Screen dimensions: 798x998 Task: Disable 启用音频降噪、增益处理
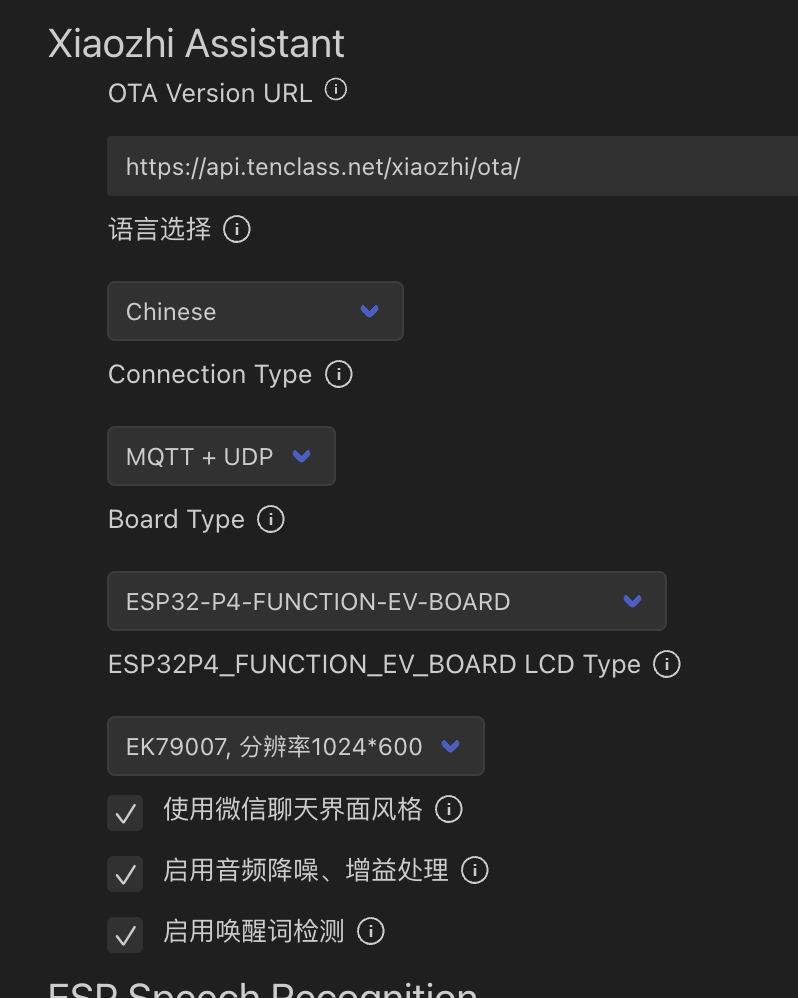pyautogui.click(x=125, y=873)
